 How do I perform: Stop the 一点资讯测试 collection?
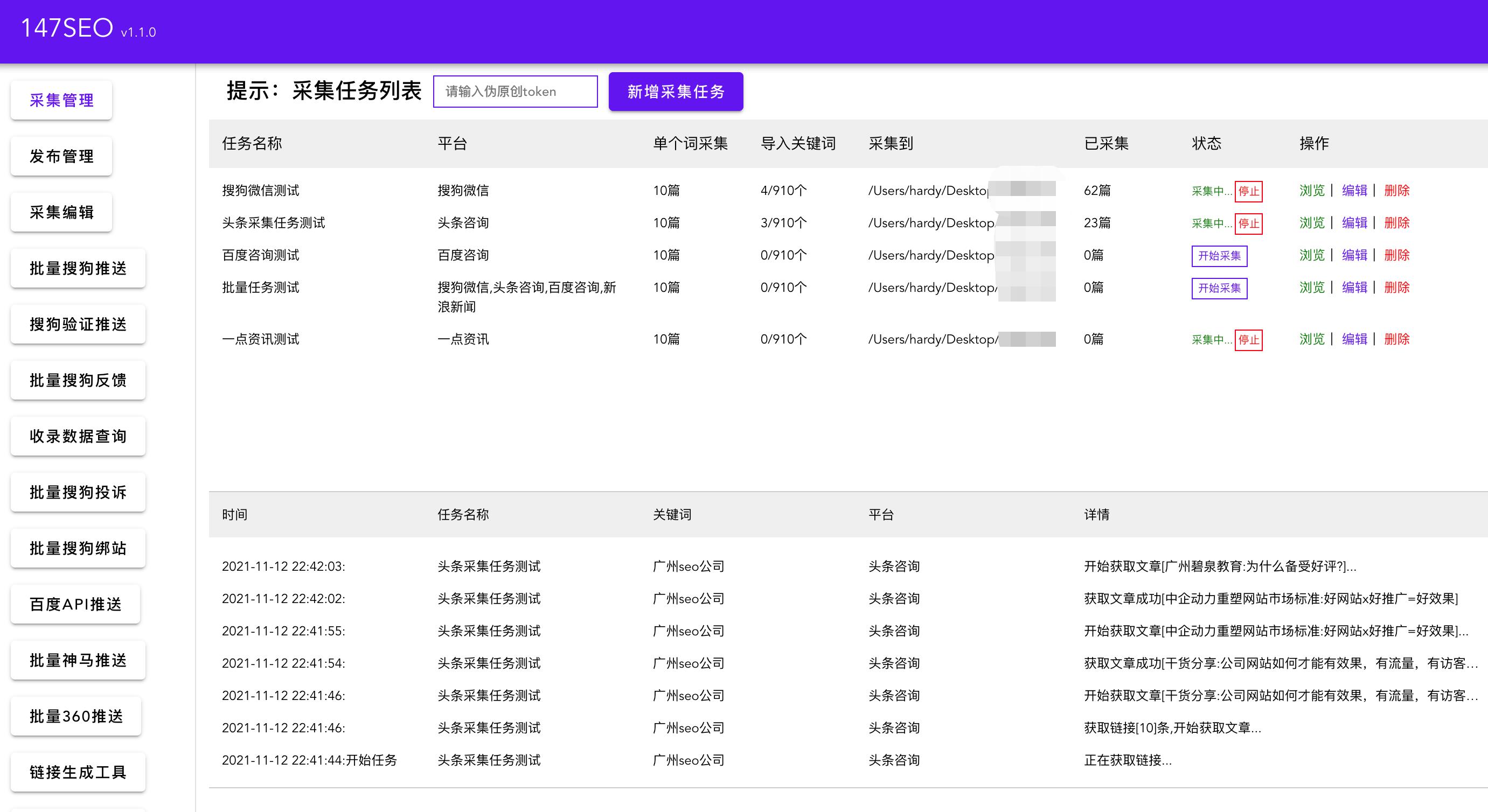coord(1249,341)
